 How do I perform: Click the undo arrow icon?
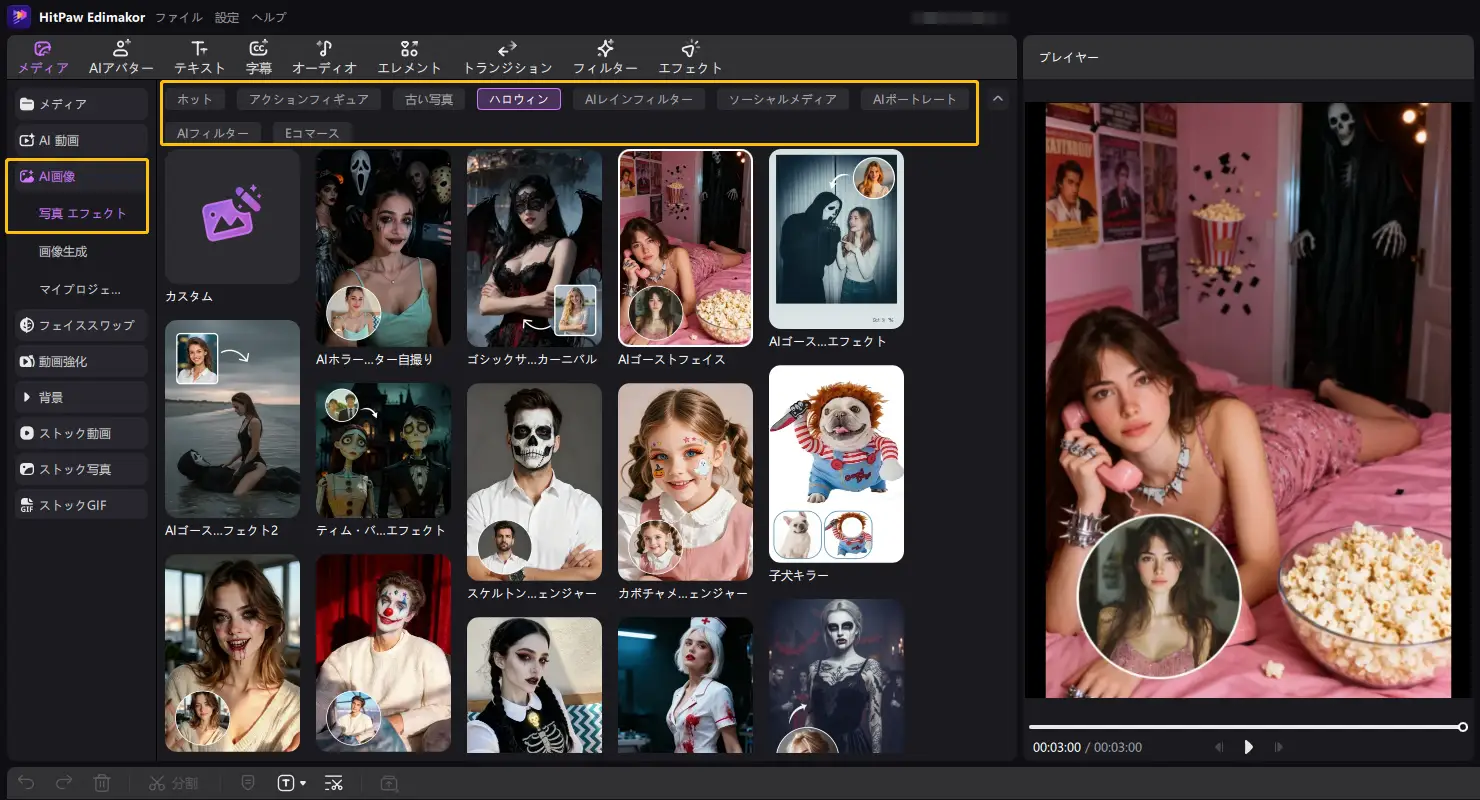coord(27,783)
